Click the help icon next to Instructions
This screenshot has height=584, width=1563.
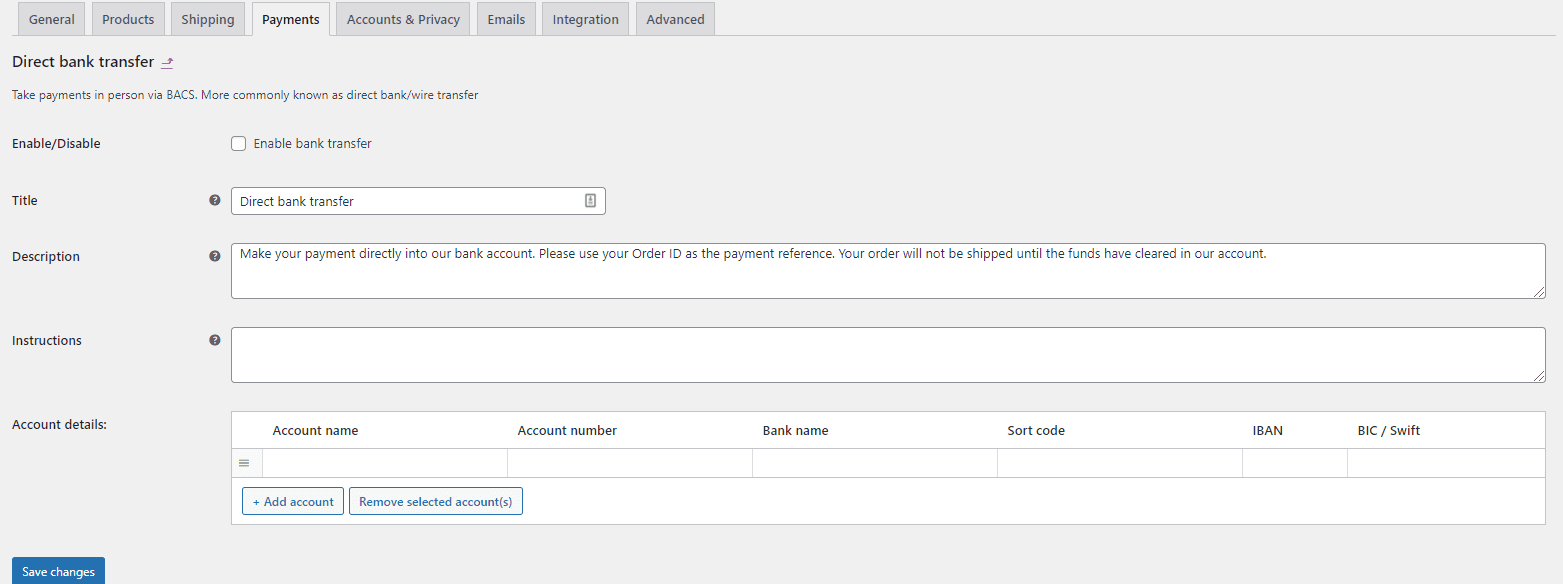point(214,340)
